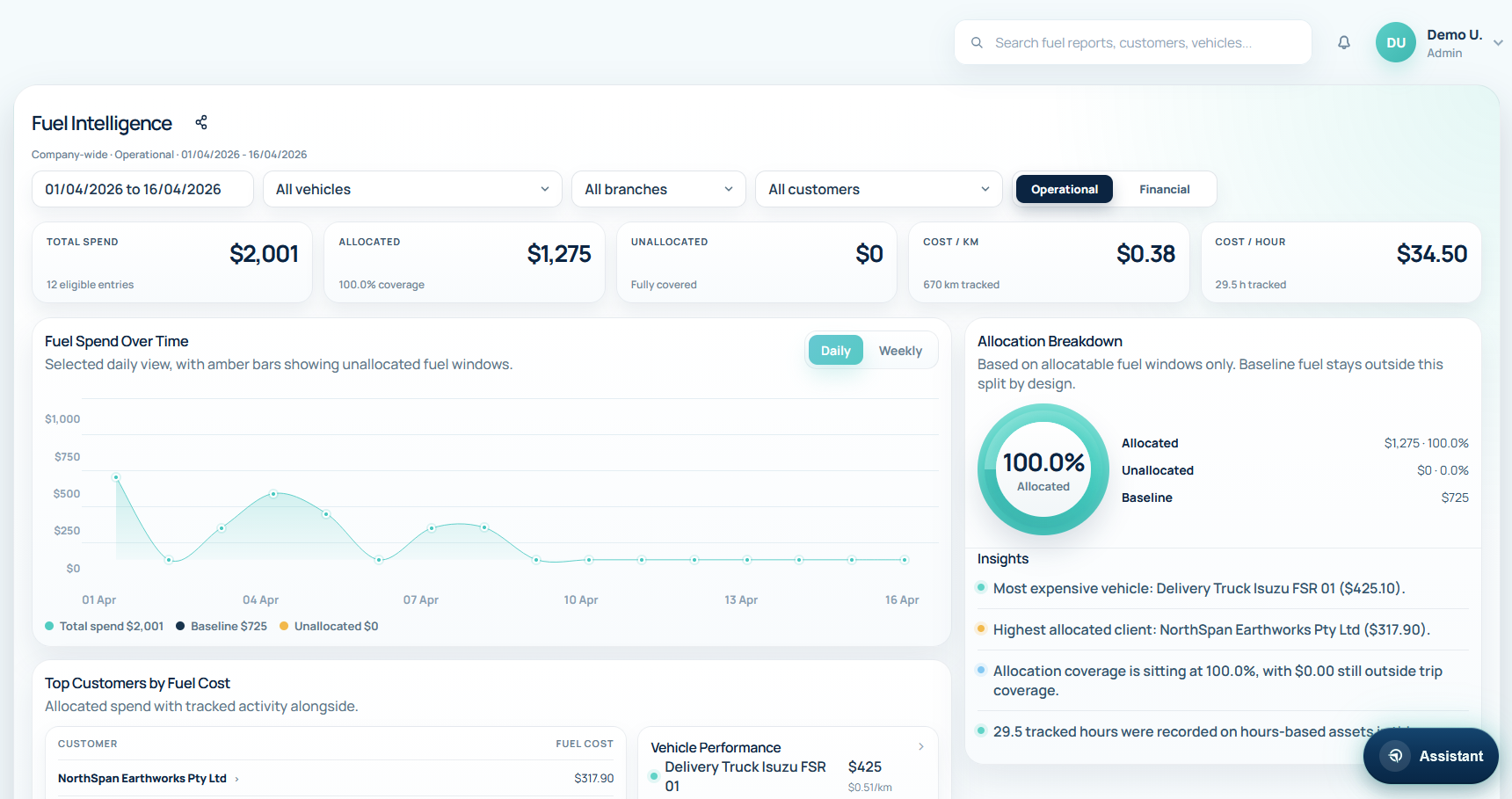
Task: Expand the Vehicle Performance row chevron
Action: tap(921, 746)
